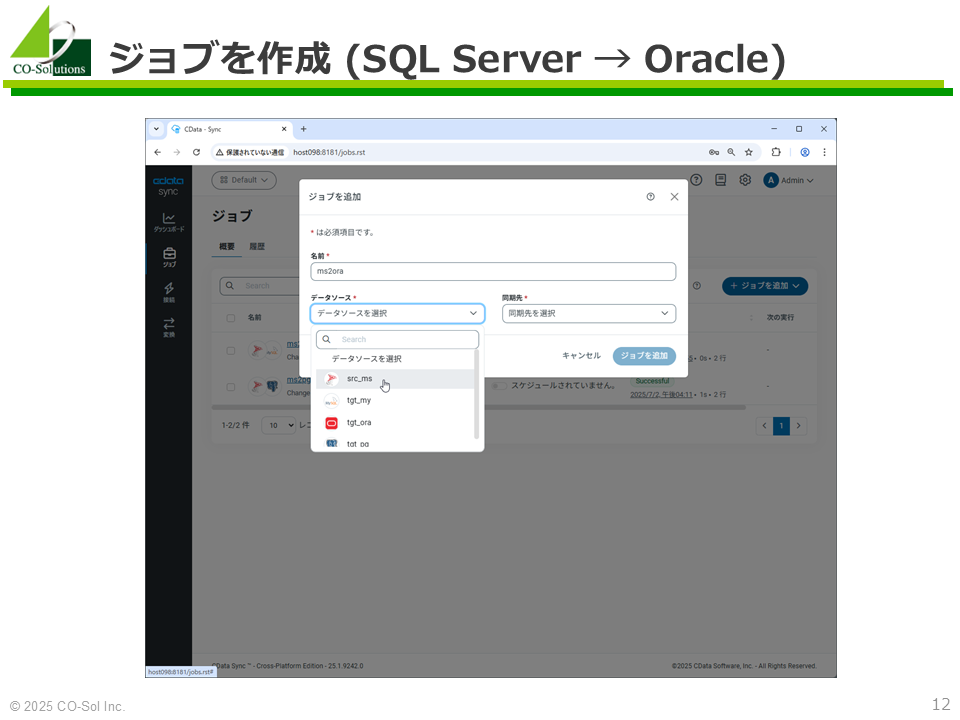Switch to the 概要 tab
This screenshot has width=960, height=720.
(227, 247)
